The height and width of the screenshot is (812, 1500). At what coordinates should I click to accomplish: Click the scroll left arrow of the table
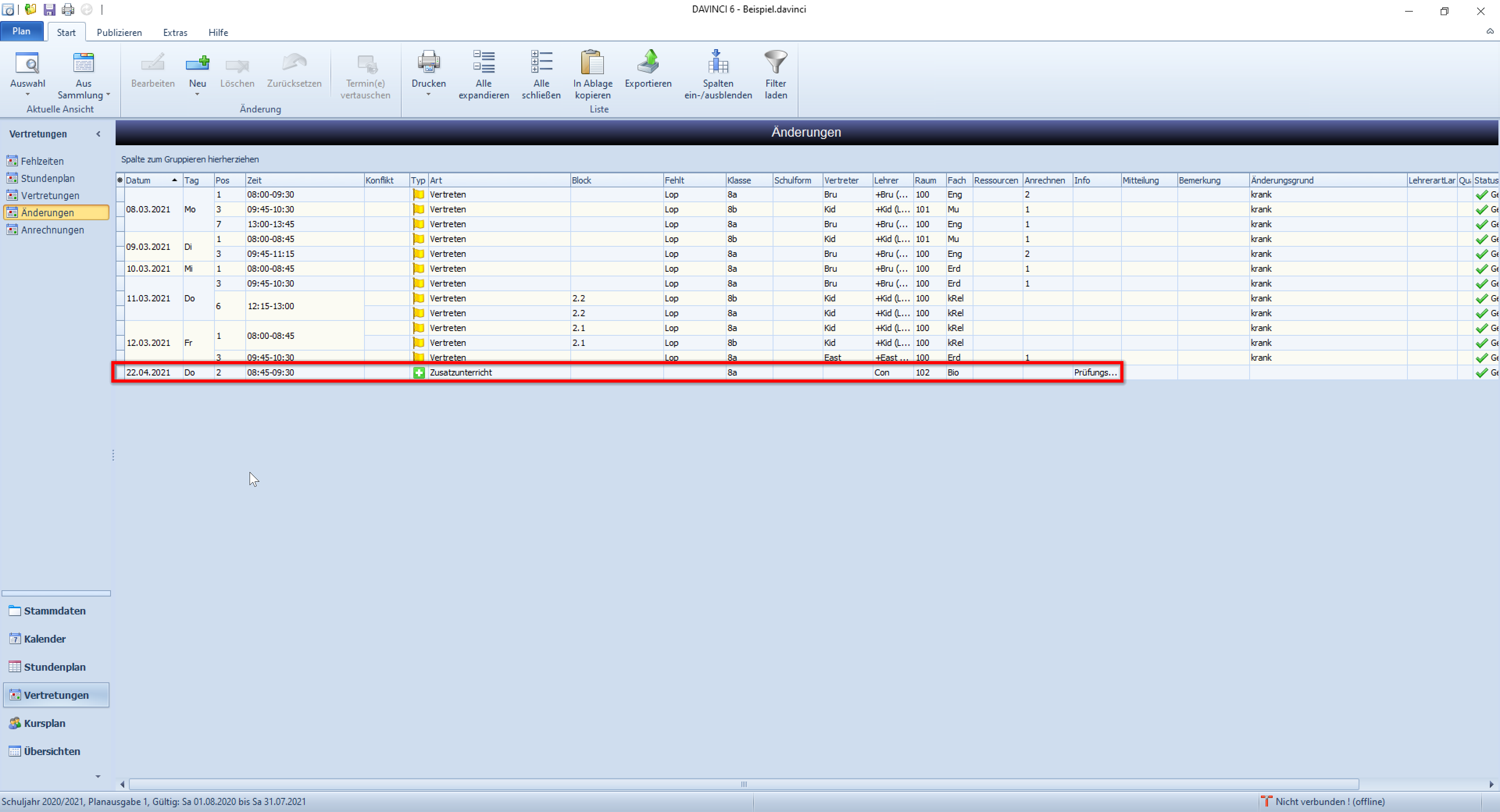coord(122,784)
